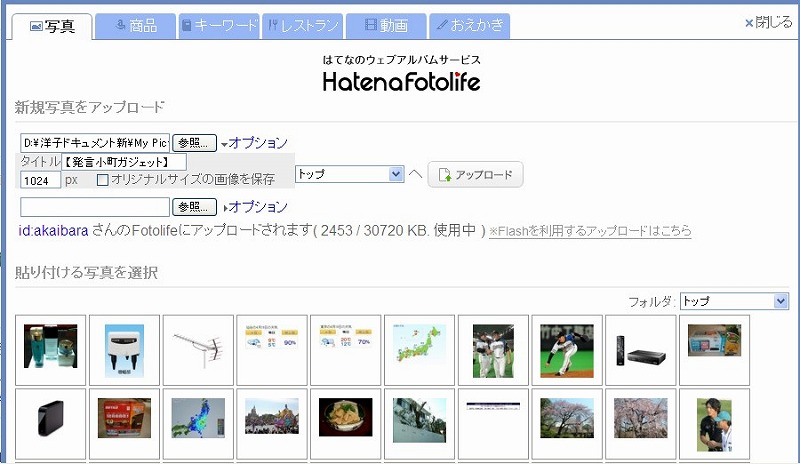Switch to the 写真 tab
The image size is (800, 464).
[x=52, y=26]
